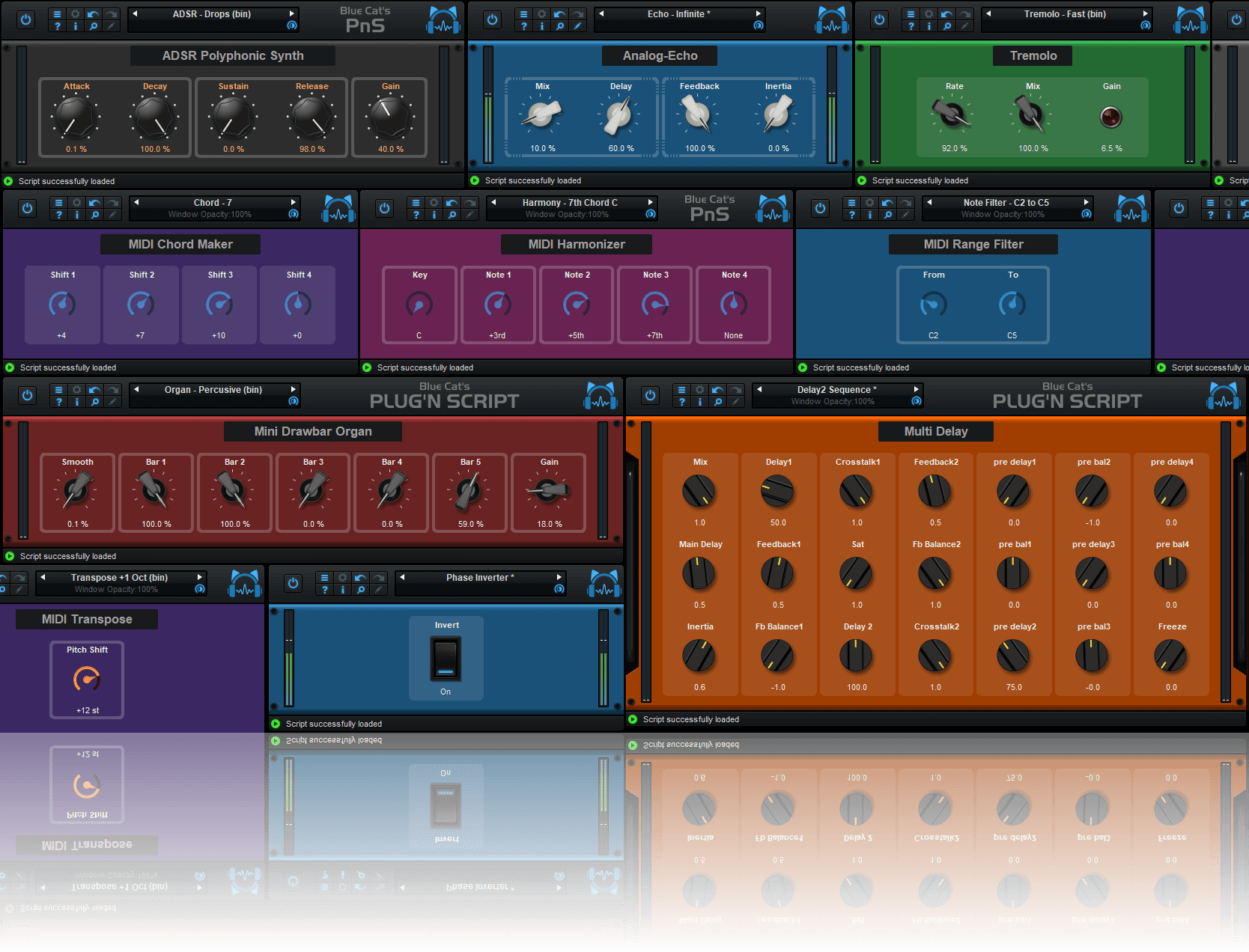Click Blue Cat's PnS title on Harmonizer header
1249x952 pixels.
point(709,209)
